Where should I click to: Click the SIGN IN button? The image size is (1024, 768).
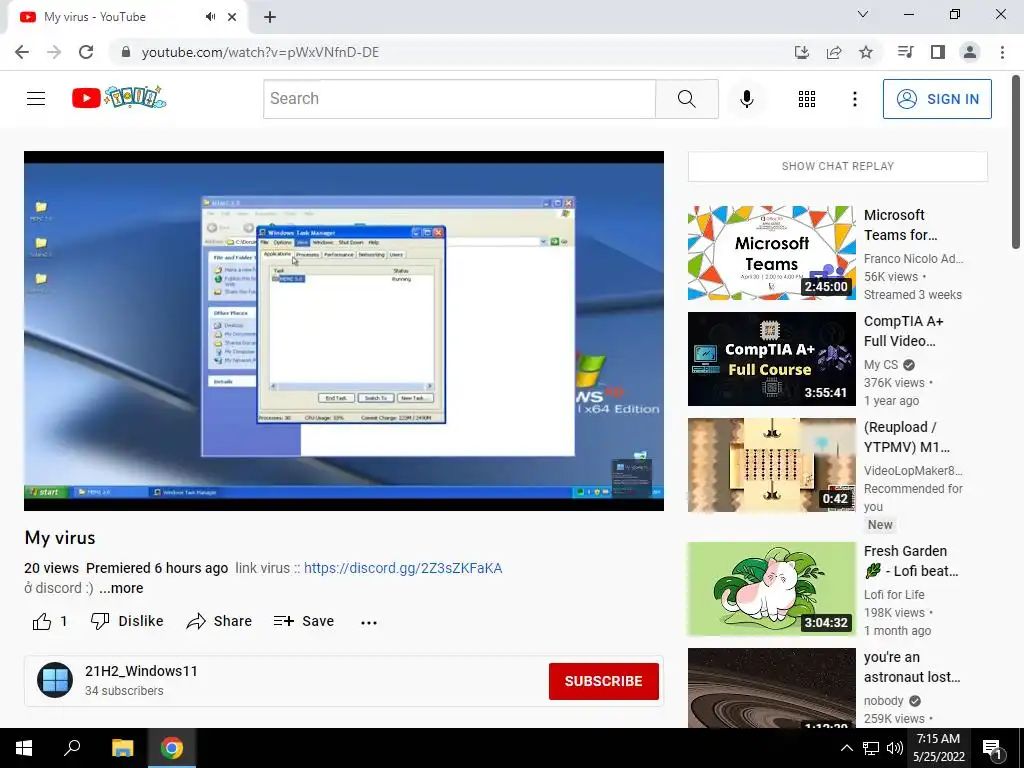(x=936, y=99)
